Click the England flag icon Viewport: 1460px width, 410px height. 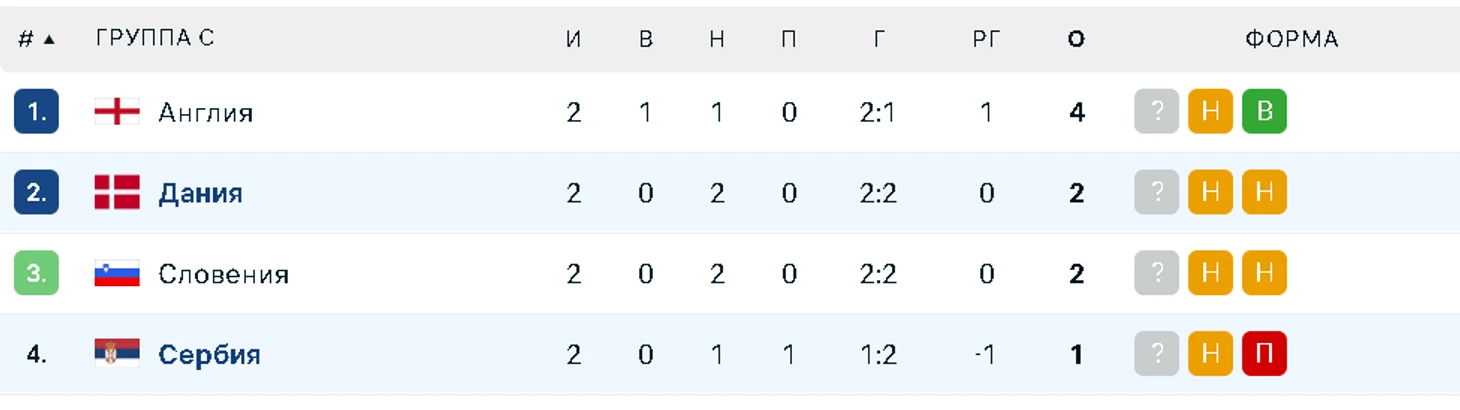[117, 112]
